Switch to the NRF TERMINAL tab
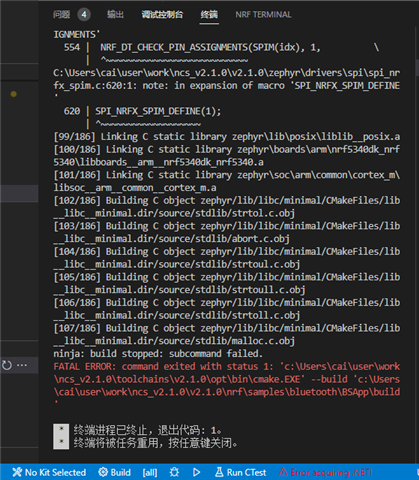The height and width of the screenshot is (480, 419). coord(263,15)
